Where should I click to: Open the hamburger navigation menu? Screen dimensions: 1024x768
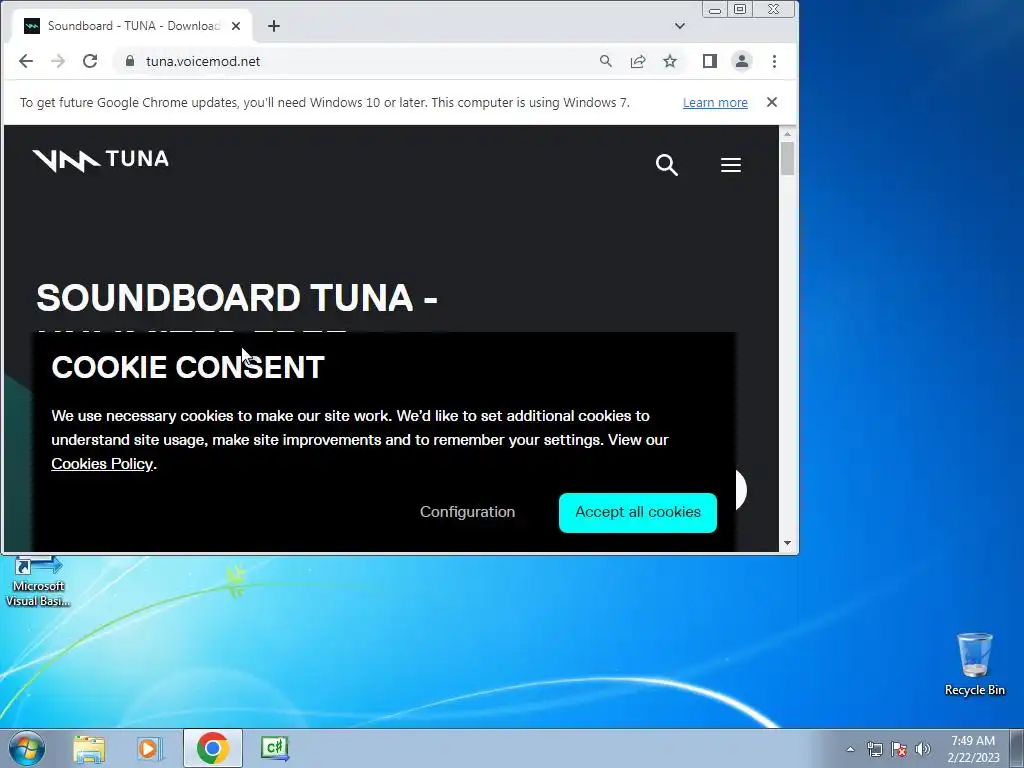[x=731, y=165]
